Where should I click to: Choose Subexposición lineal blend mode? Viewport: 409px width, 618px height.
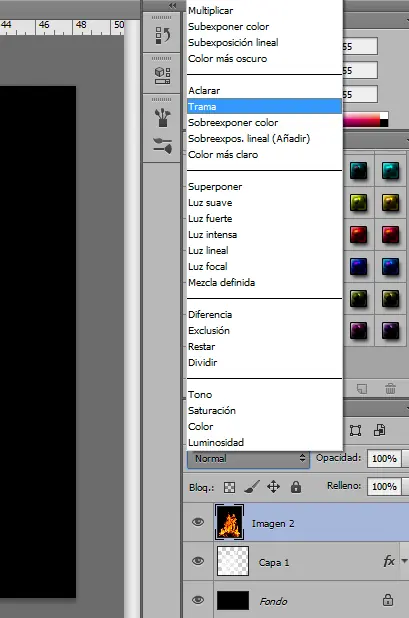pyautogui.click(x=264, y=43)
